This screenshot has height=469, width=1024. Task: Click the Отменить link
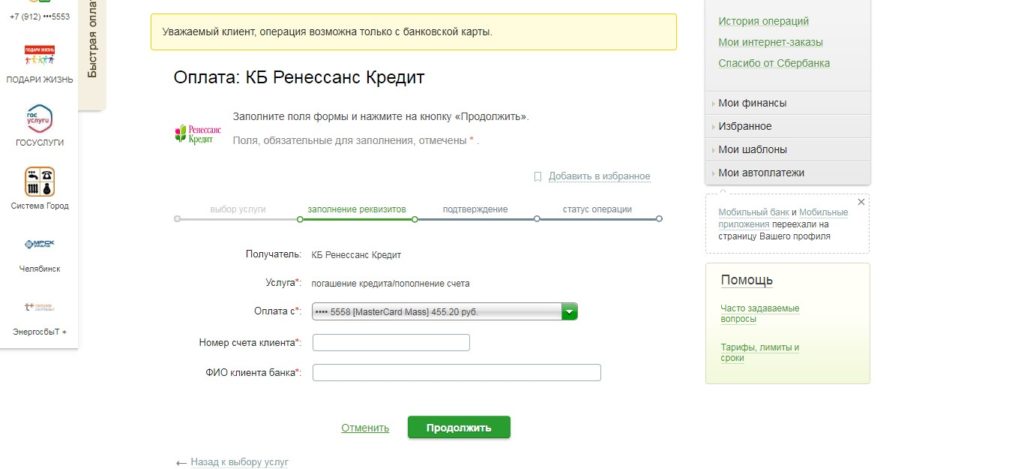tap(365, 428)
